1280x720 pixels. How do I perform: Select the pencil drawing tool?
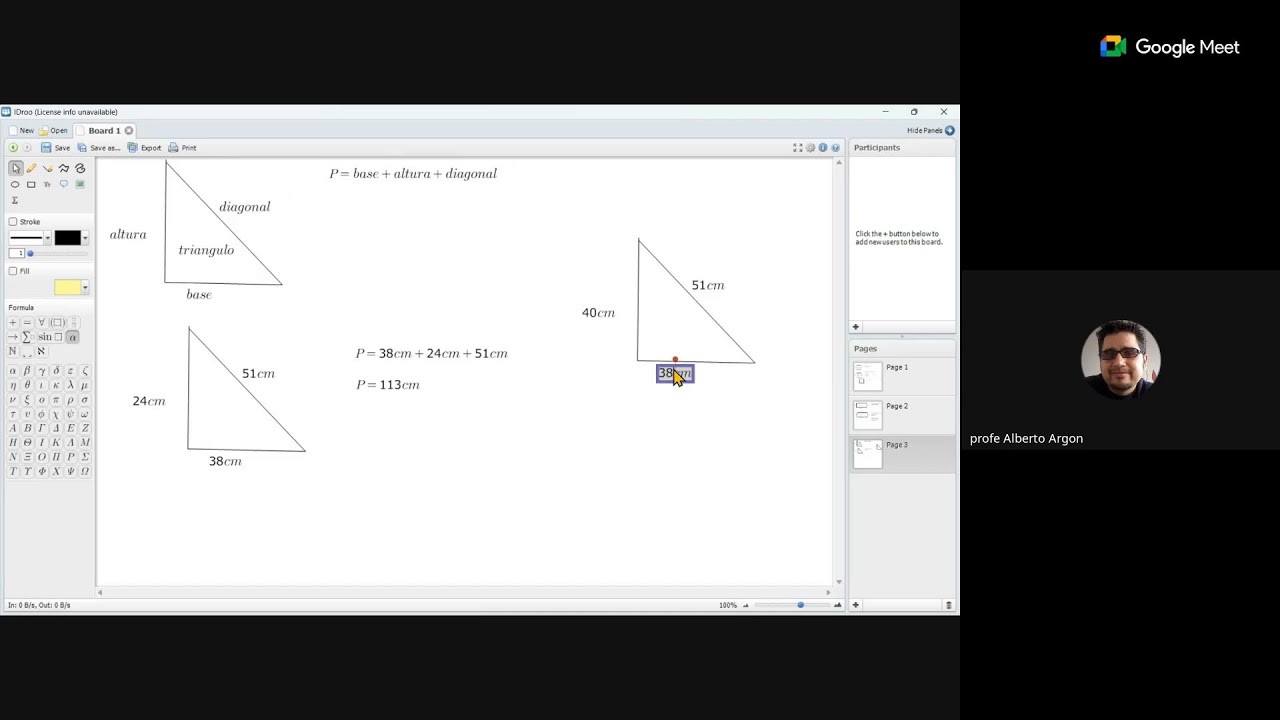(x=31, y=168)
